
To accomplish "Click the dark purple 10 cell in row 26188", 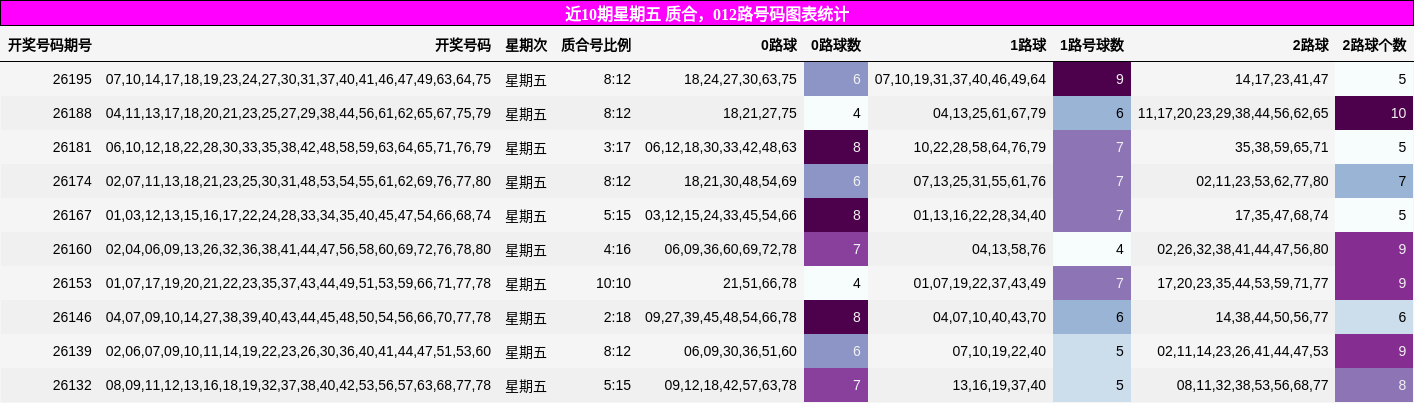I will 1374,113.
